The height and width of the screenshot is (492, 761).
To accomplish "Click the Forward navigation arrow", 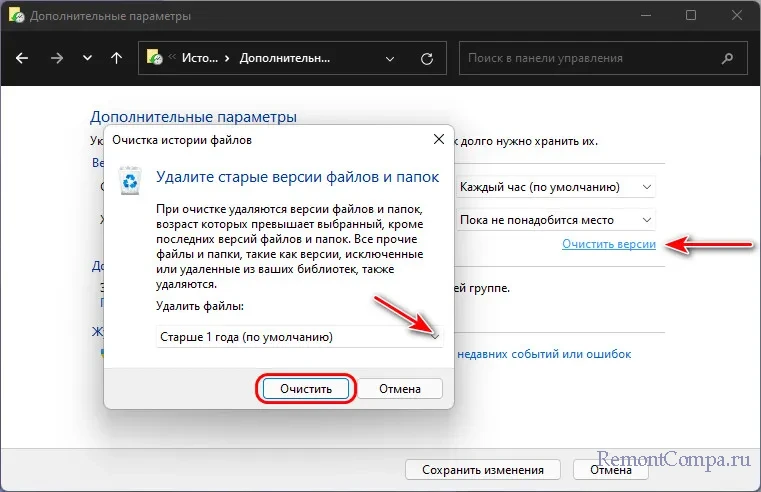I will [x=56, y=58].
